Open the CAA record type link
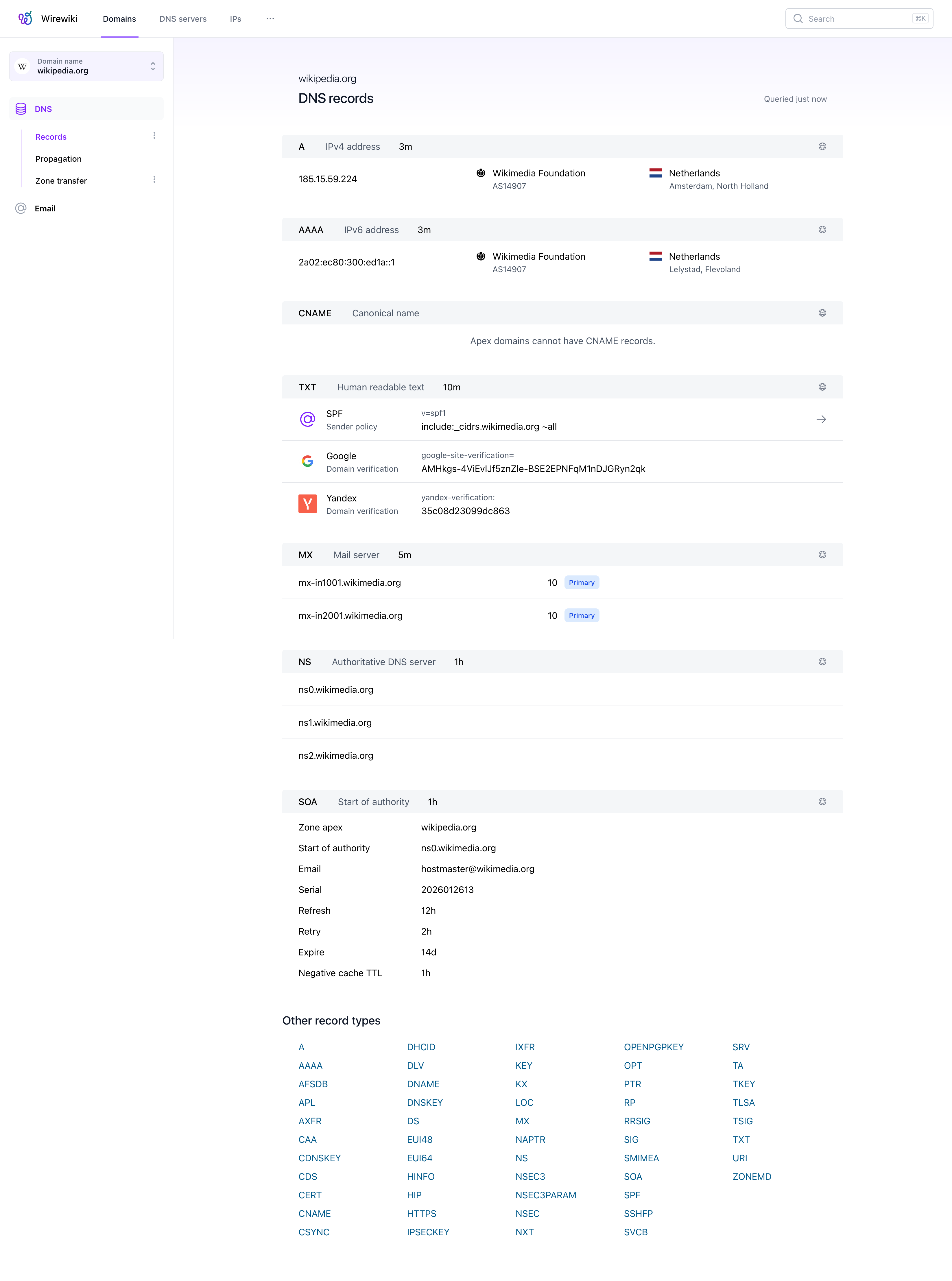This screenshot has width=952, height=1281. 308,1139
